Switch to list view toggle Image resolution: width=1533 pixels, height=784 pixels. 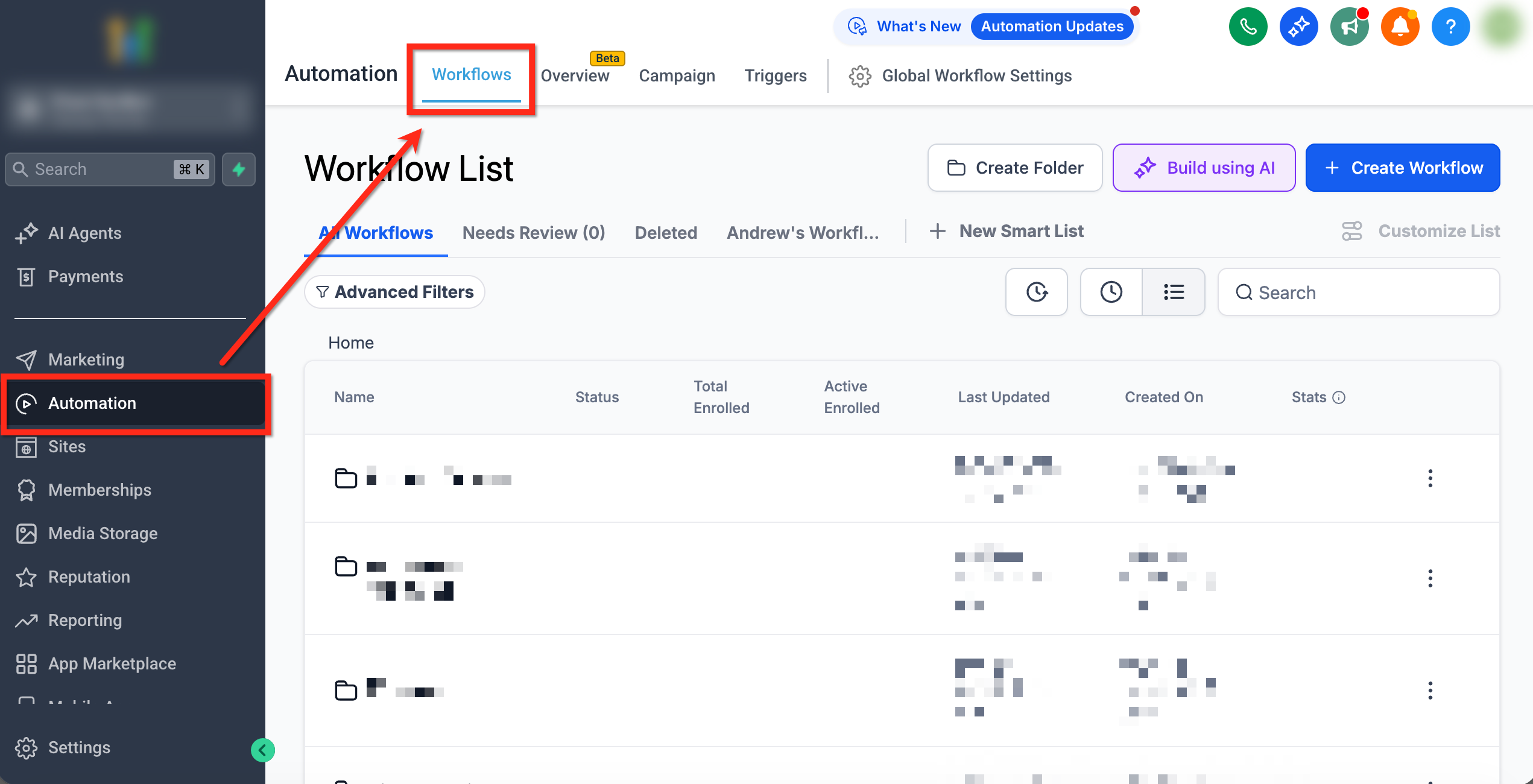1174,292
